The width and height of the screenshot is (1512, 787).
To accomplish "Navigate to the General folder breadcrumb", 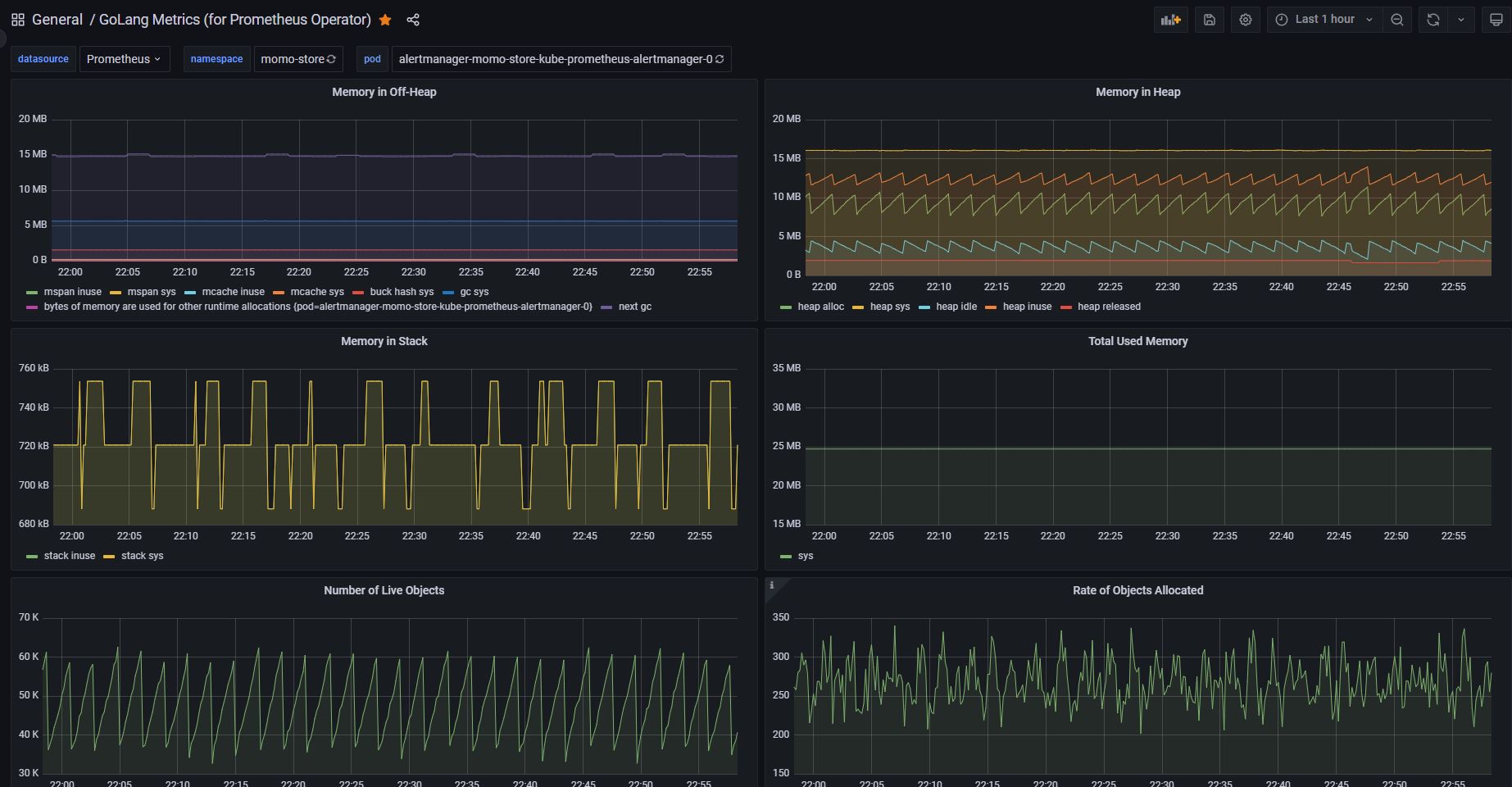I will pyautogui.click(x=57, y=20).
